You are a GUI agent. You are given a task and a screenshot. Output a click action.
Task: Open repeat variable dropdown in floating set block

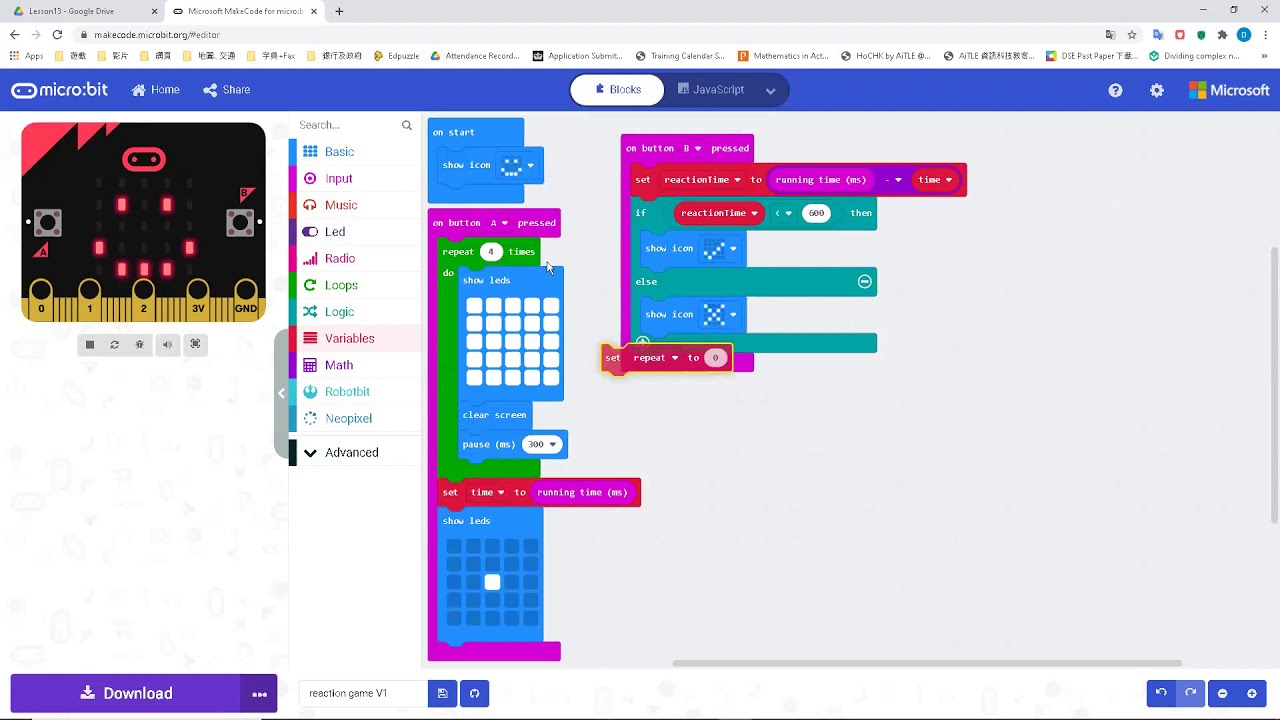tap(656, 358)
